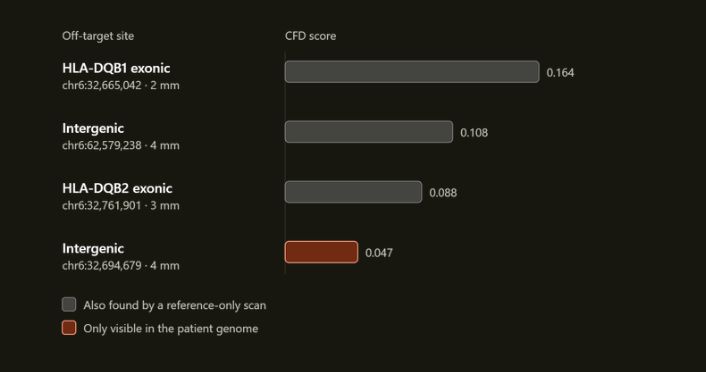Select the chr6:32,694,679 coordinate text
Image resolution: width=706 pixels, height=372 pixels.
pyautogui.click(x=102, y=265)
